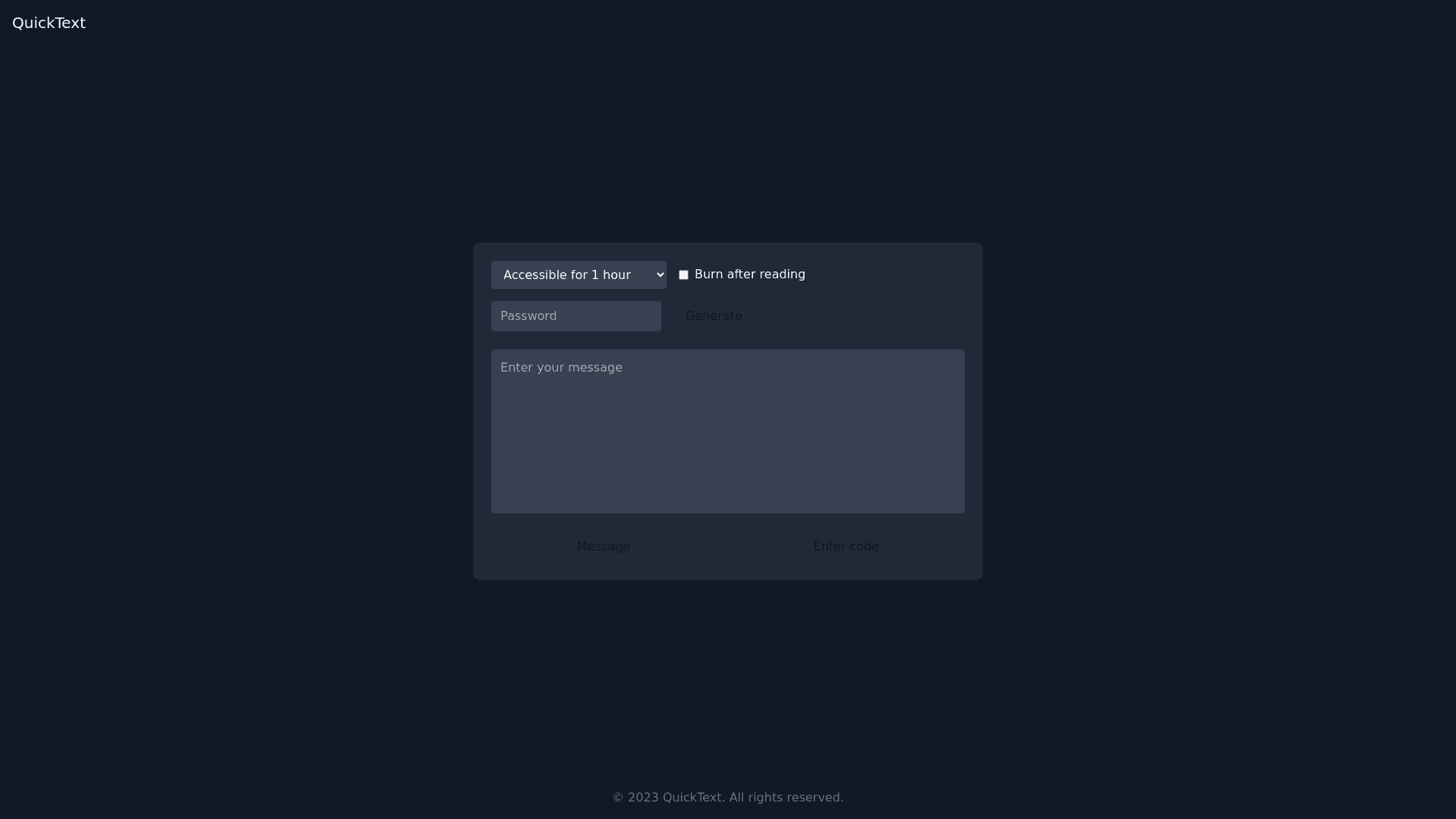Click the Password placeholder box
Screen dimensions: 1456x819
tap(576, 316)
